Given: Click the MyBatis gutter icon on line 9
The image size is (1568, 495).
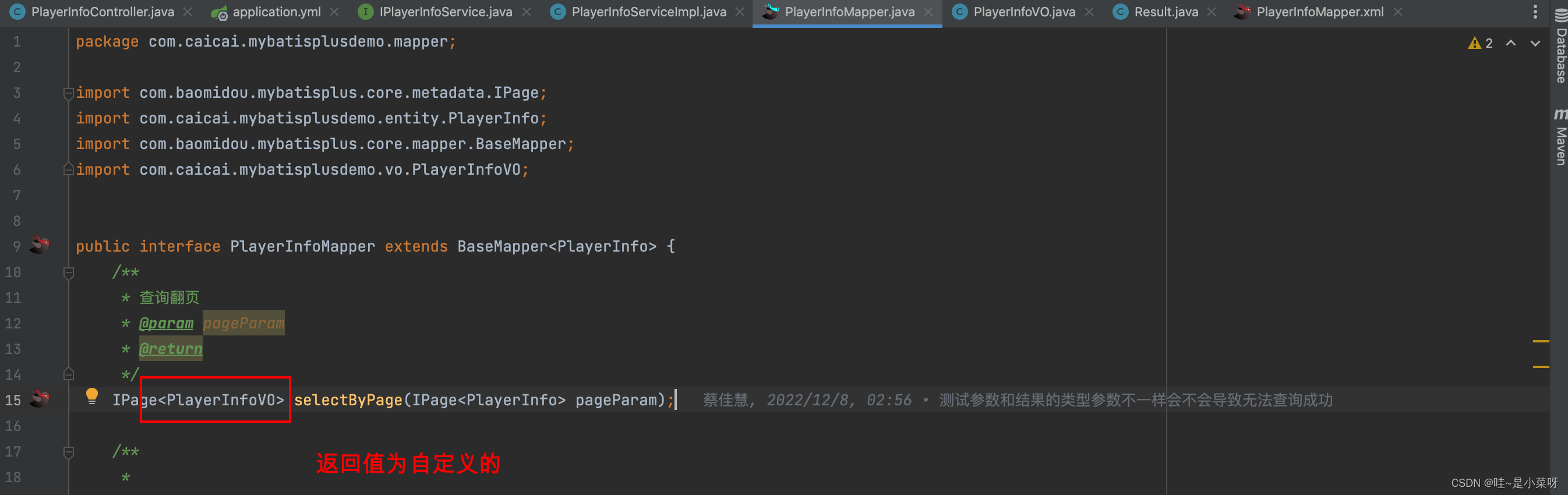Looking at the screenshot, I should click(40, 245).
